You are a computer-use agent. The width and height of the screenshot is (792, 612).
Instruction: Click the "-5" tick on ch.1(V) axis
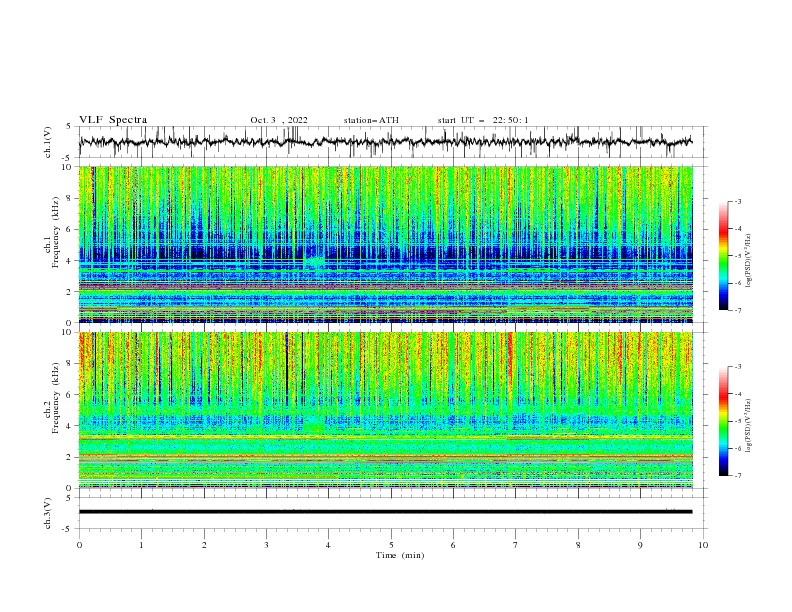(68, 158)
